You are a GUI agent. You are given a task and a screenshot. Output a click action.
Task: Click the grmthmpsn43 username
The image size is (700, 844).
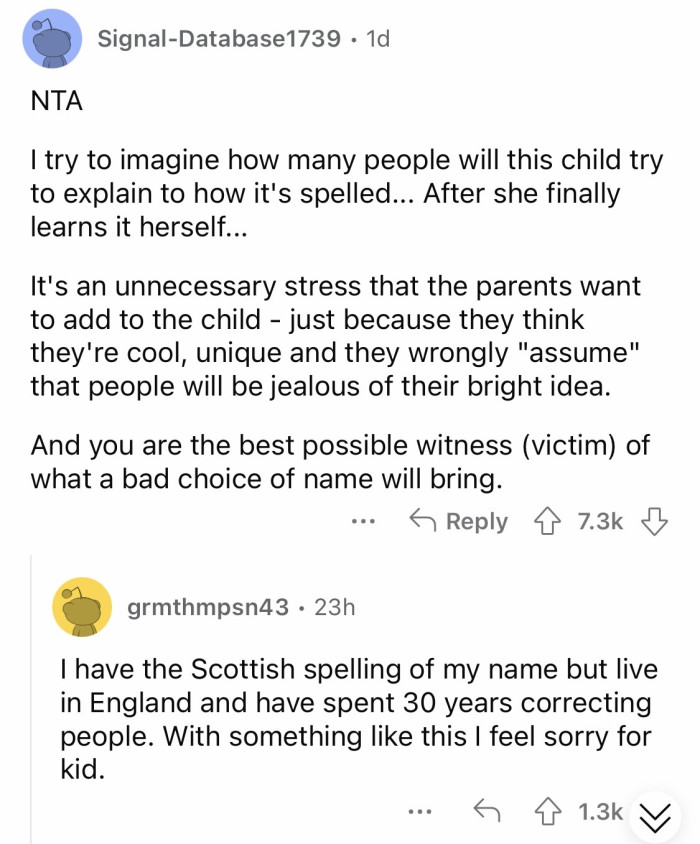(x=208, y=607)
